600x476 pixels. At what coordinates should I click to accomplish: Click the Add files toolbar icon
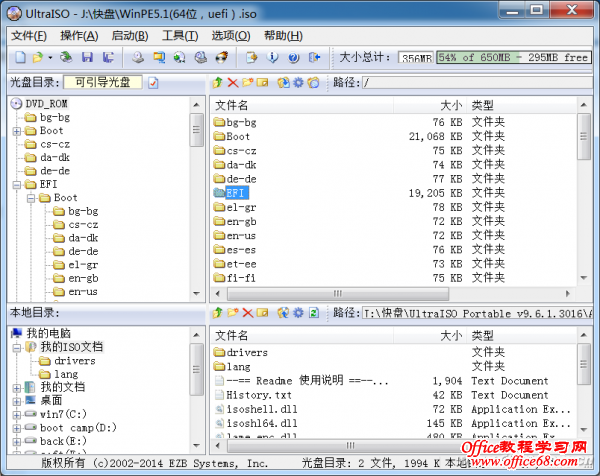point(252,57)
